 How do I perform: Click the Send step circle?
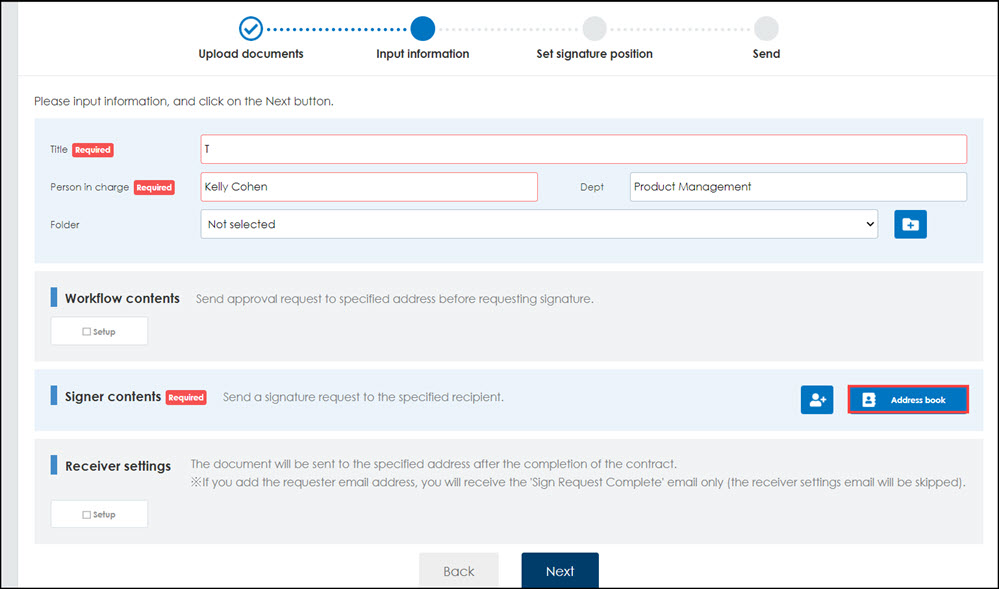point(766,29)
